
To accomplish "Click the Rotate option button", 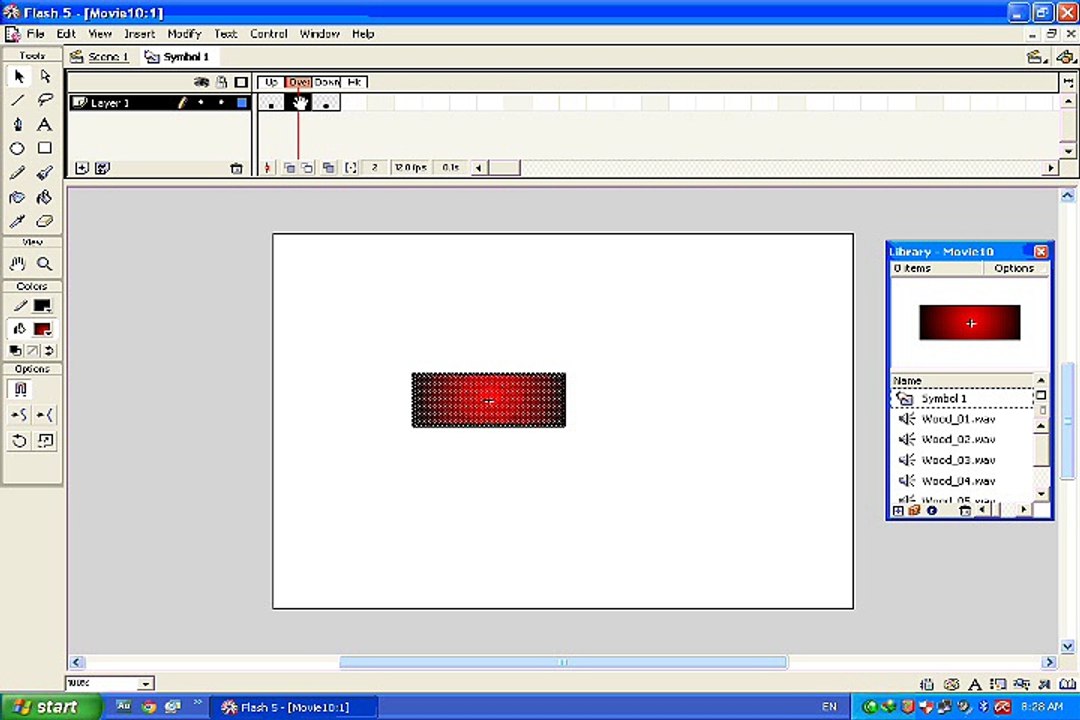I will tap(19, 441).
